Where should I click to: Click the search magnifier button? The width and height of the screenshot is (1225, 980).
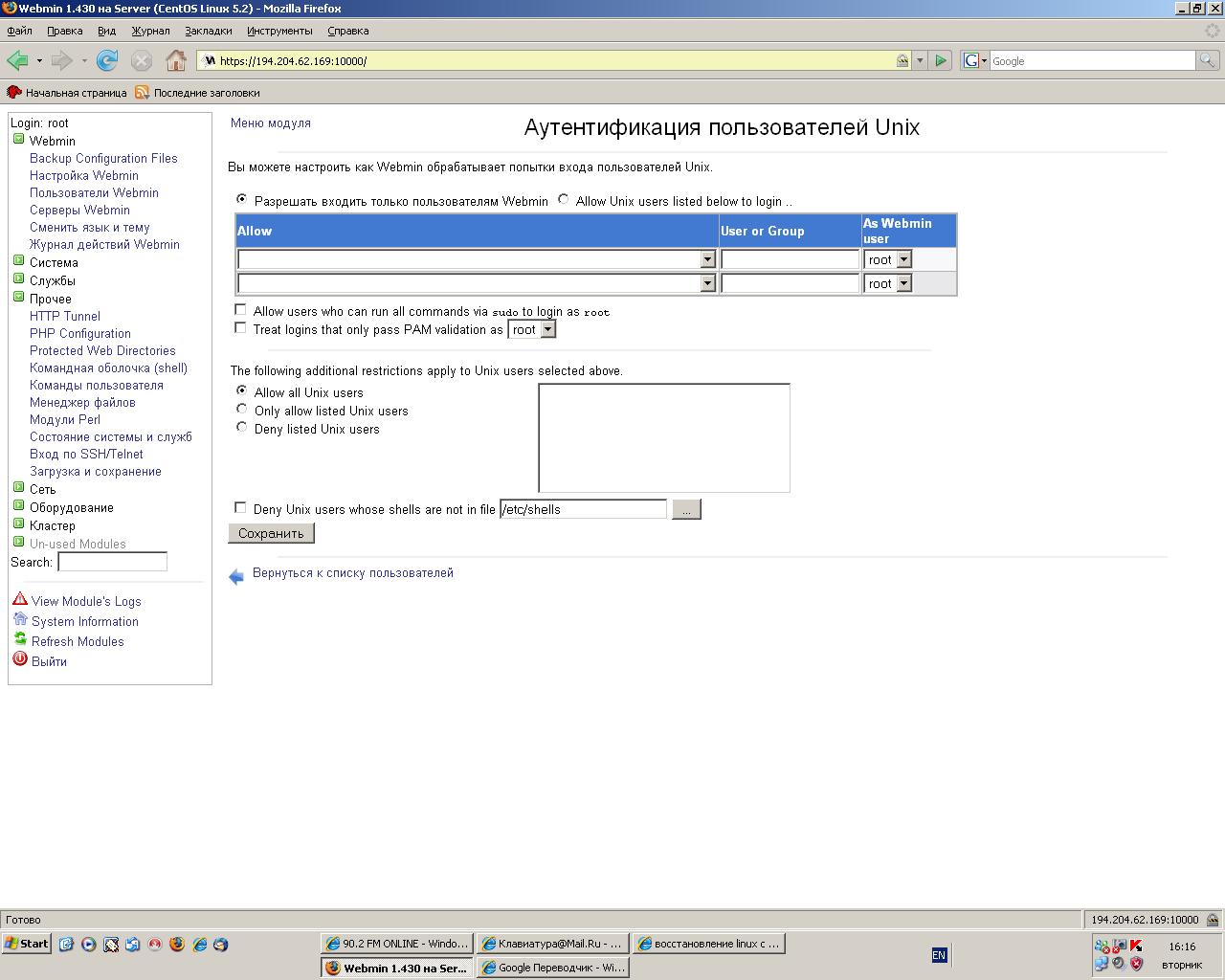coord(1207,60)
